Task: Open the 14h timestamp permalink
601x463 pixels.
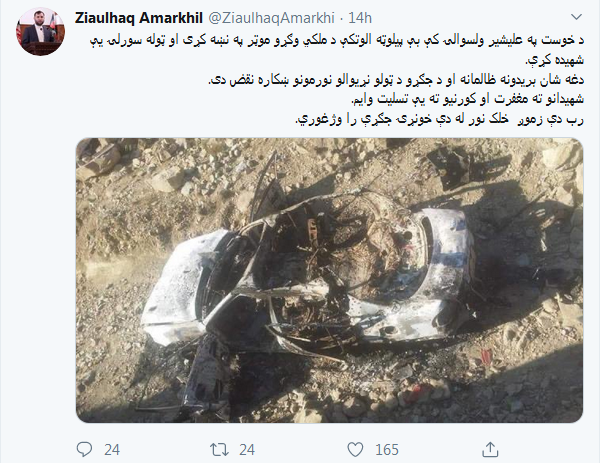Action: [x=360, y=18]
